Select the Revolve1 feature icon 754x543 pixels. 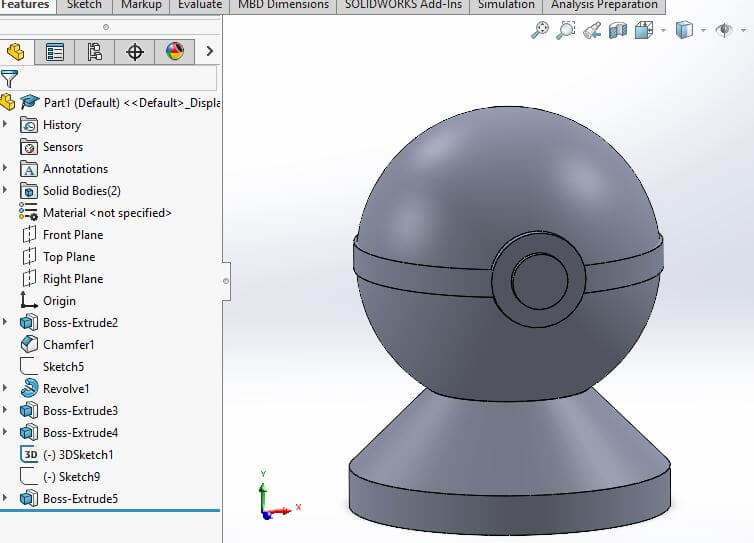(x=29, y=388)
